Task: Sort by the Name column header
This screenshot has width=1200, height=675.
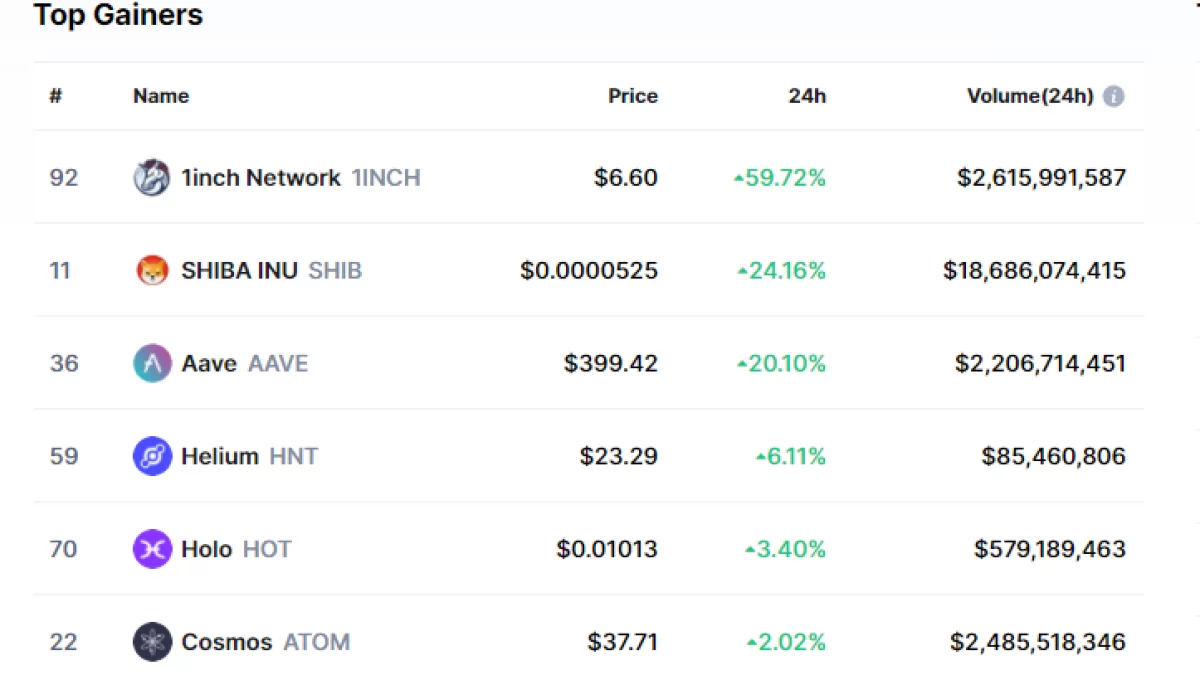Action: coord(161,96)
